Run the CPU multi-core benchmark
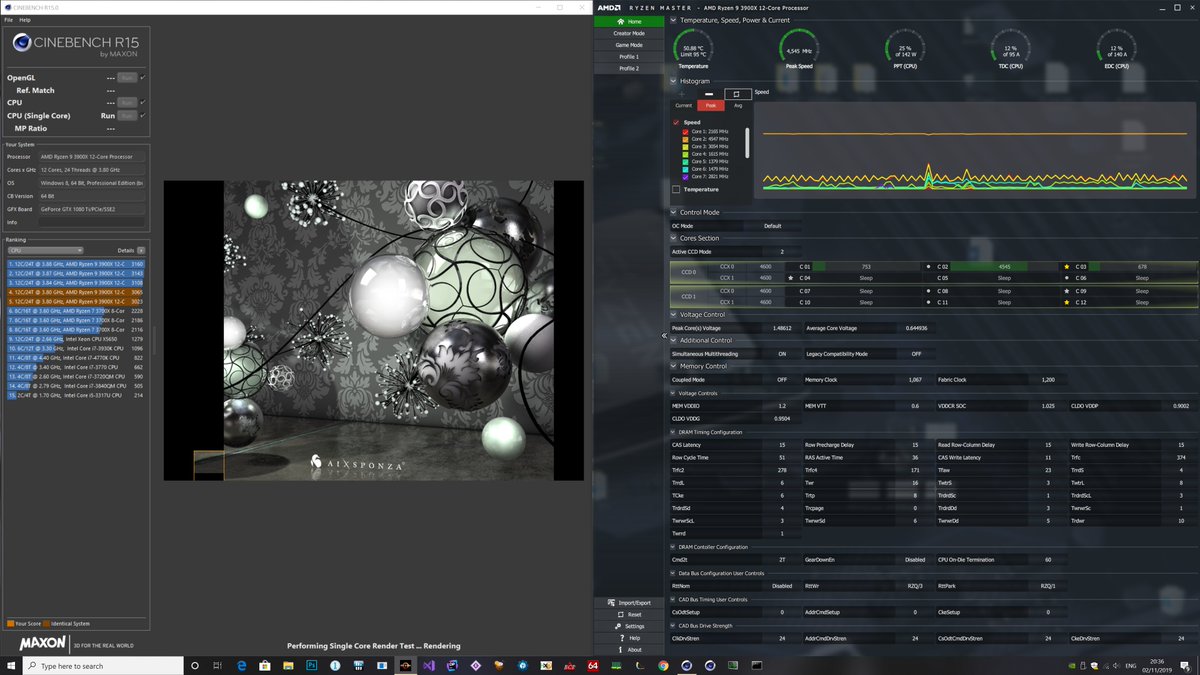 point(127,102)
